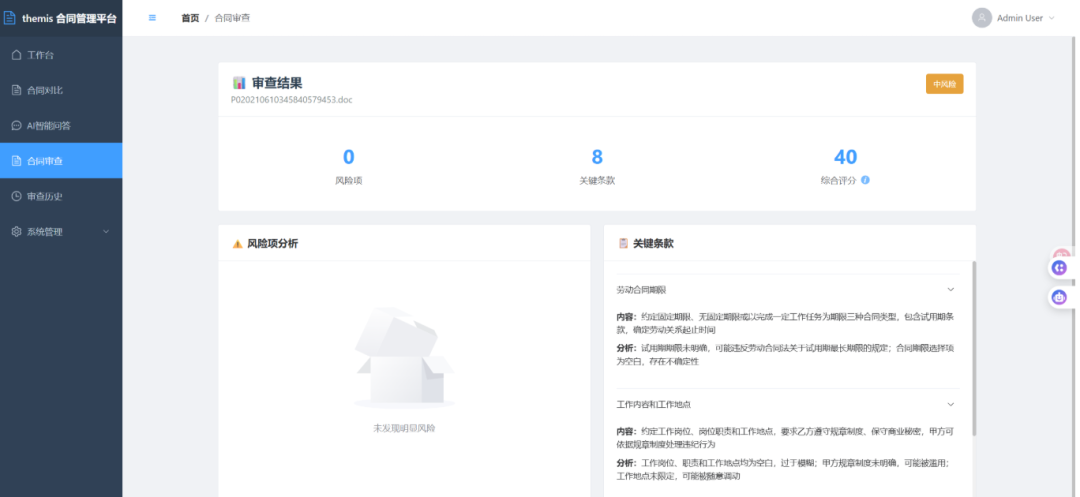Click the 工作台 home icon

[17, 55]
